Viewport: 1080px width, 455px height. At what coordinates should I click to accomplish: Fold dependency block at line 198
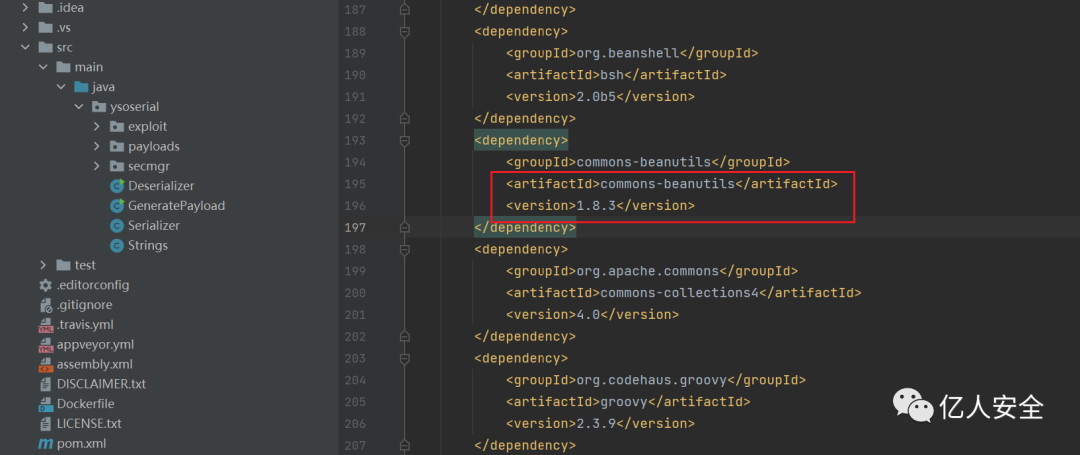click(x=404, y=249)
